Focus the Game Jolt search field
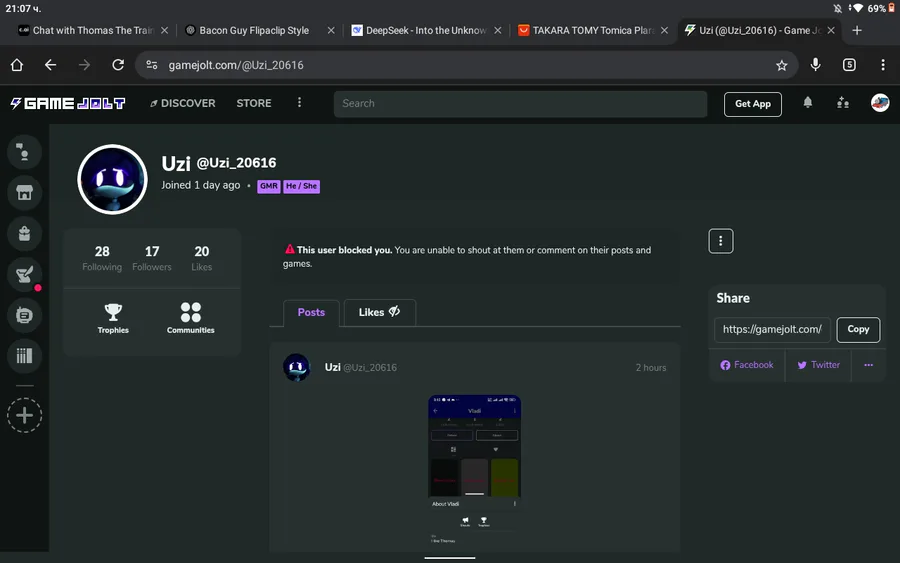Image resolution: width=900 pixels, height=563 pixels. [x=520, y=104]
